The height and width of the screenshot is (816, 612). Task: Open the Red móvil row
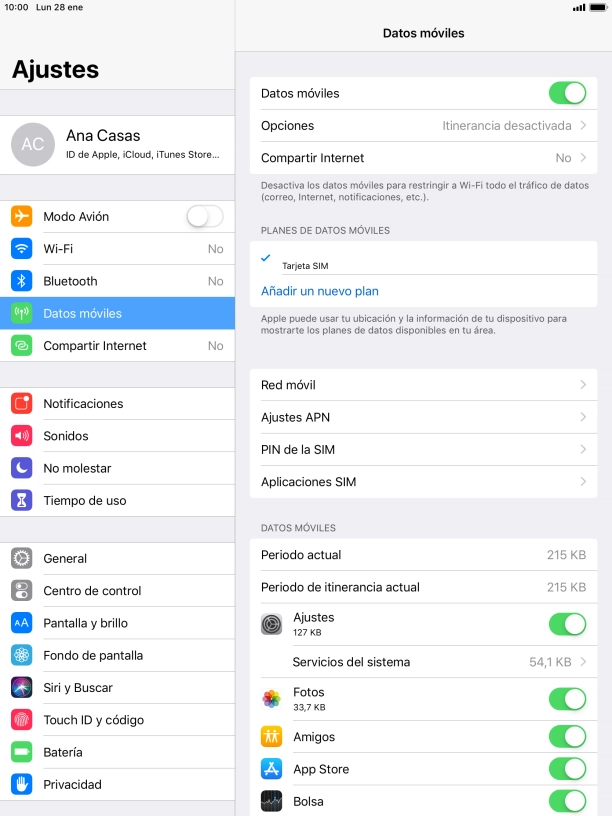coord(424,385)
